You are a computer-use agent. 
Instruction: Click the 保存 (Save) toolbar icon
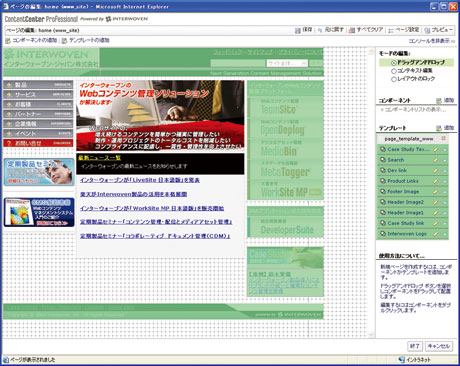click(x=298, y=30)
